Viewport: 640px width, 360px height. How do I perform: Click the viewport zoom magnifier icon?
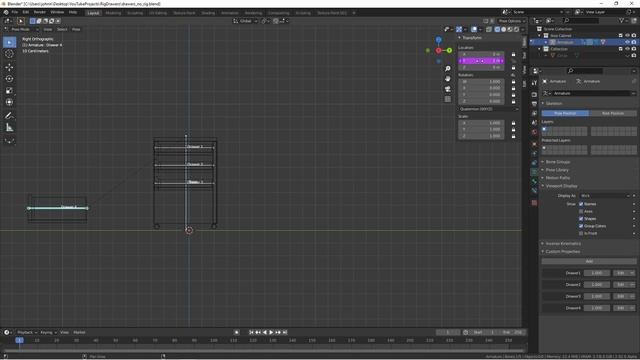pyautogui.click(x=448, y=69)
